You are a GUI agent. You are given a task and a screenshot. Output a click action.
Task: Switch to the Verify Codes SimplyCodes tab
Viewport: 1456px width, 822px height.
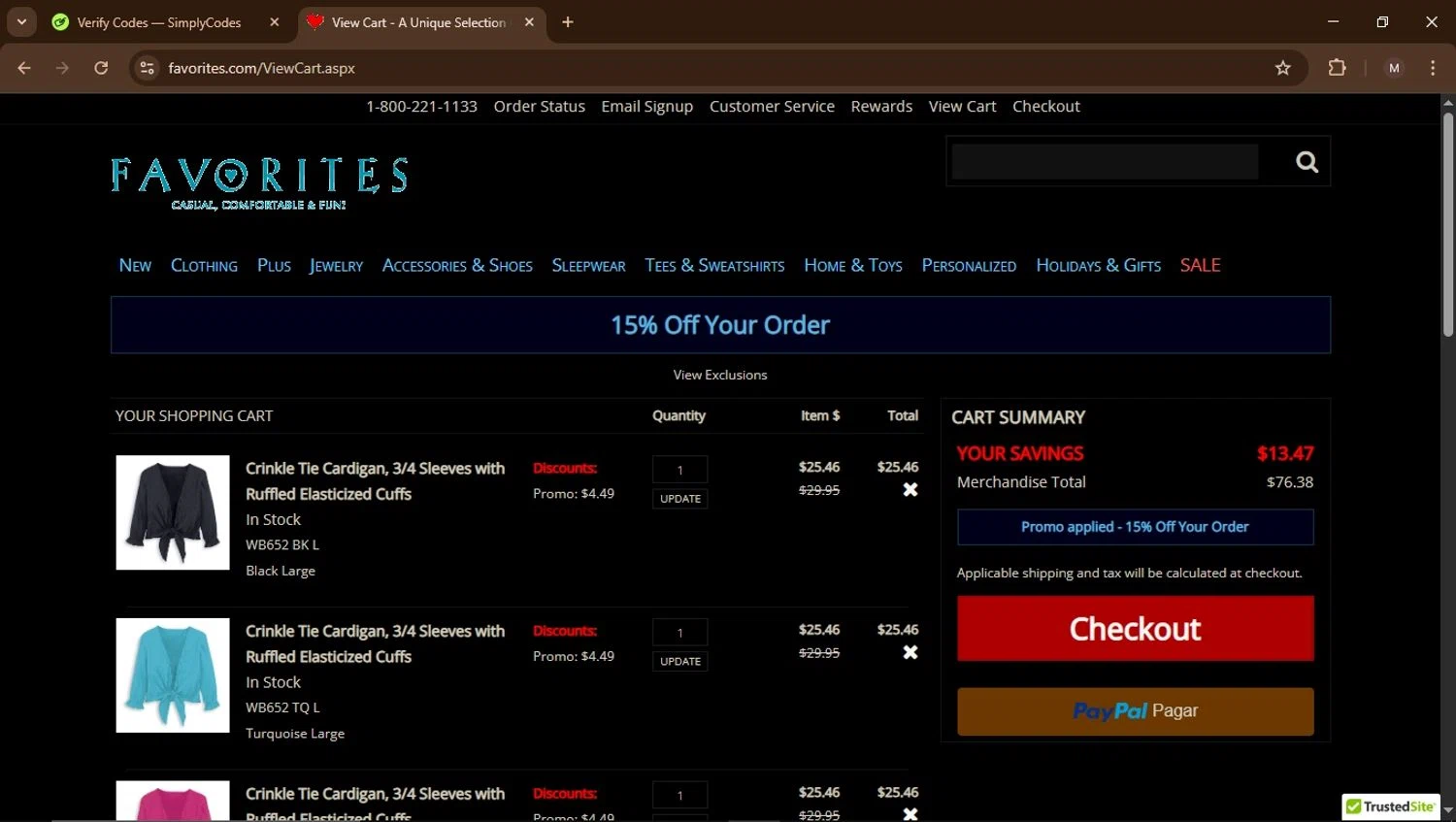(158, 22)
